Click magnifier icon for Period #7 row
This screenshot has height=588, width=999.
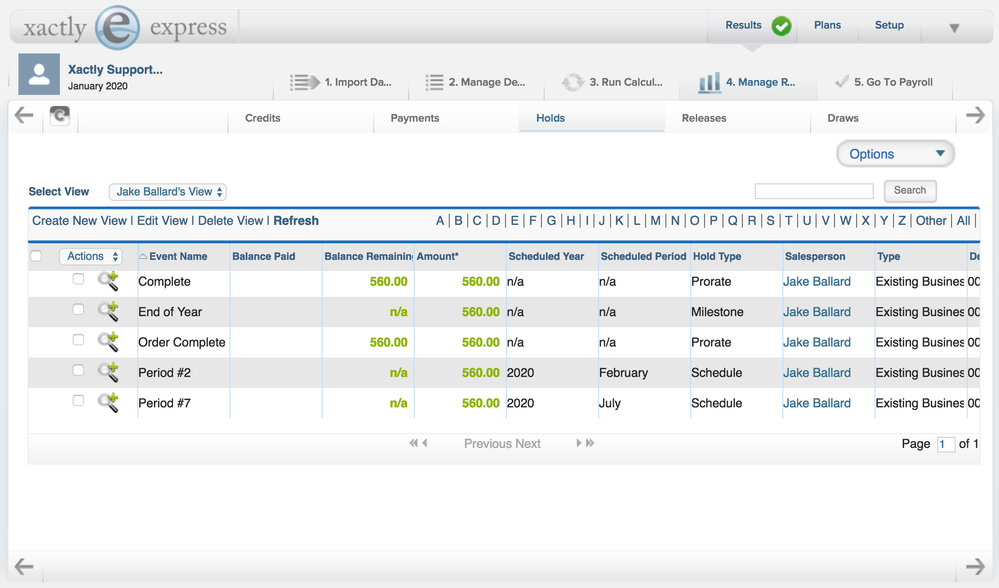pyautogui.click(x=108, y=403)
